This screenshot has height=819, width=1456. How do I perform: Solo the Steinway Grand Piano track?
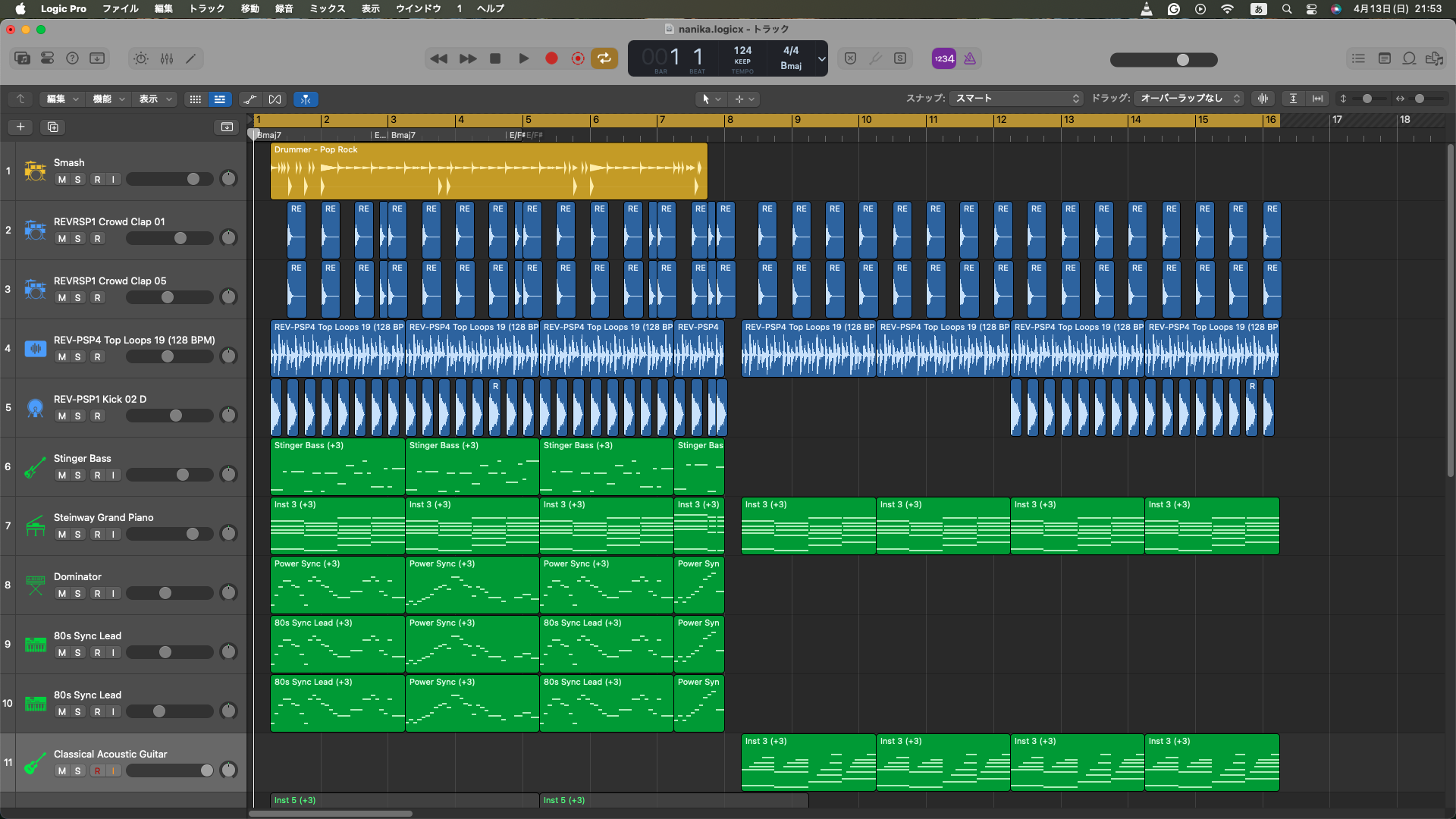point(77,535)
